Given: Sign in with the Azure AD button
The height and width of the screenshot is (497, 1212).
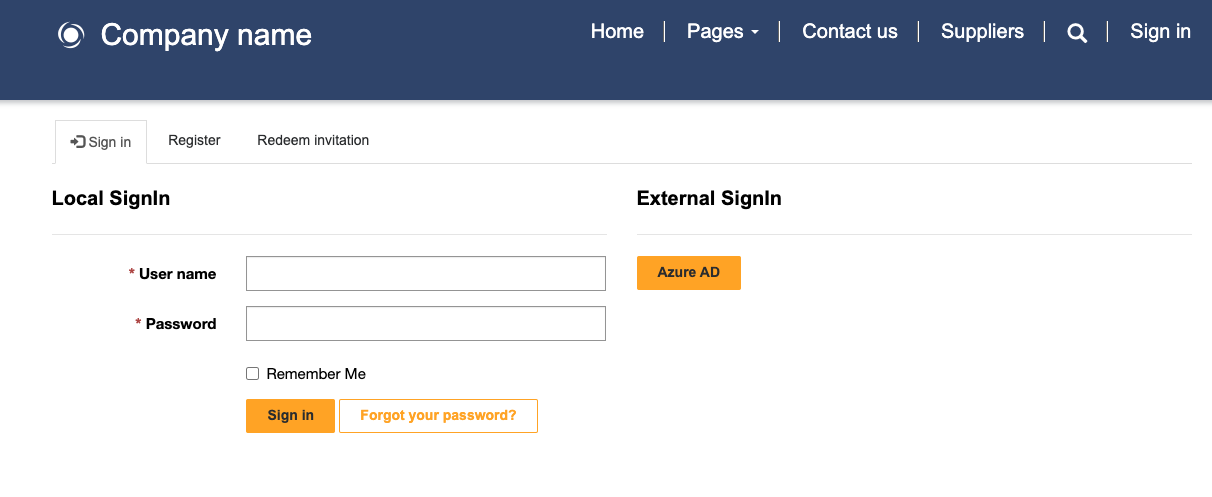Looking at the screenshot, I should [689, 273].
